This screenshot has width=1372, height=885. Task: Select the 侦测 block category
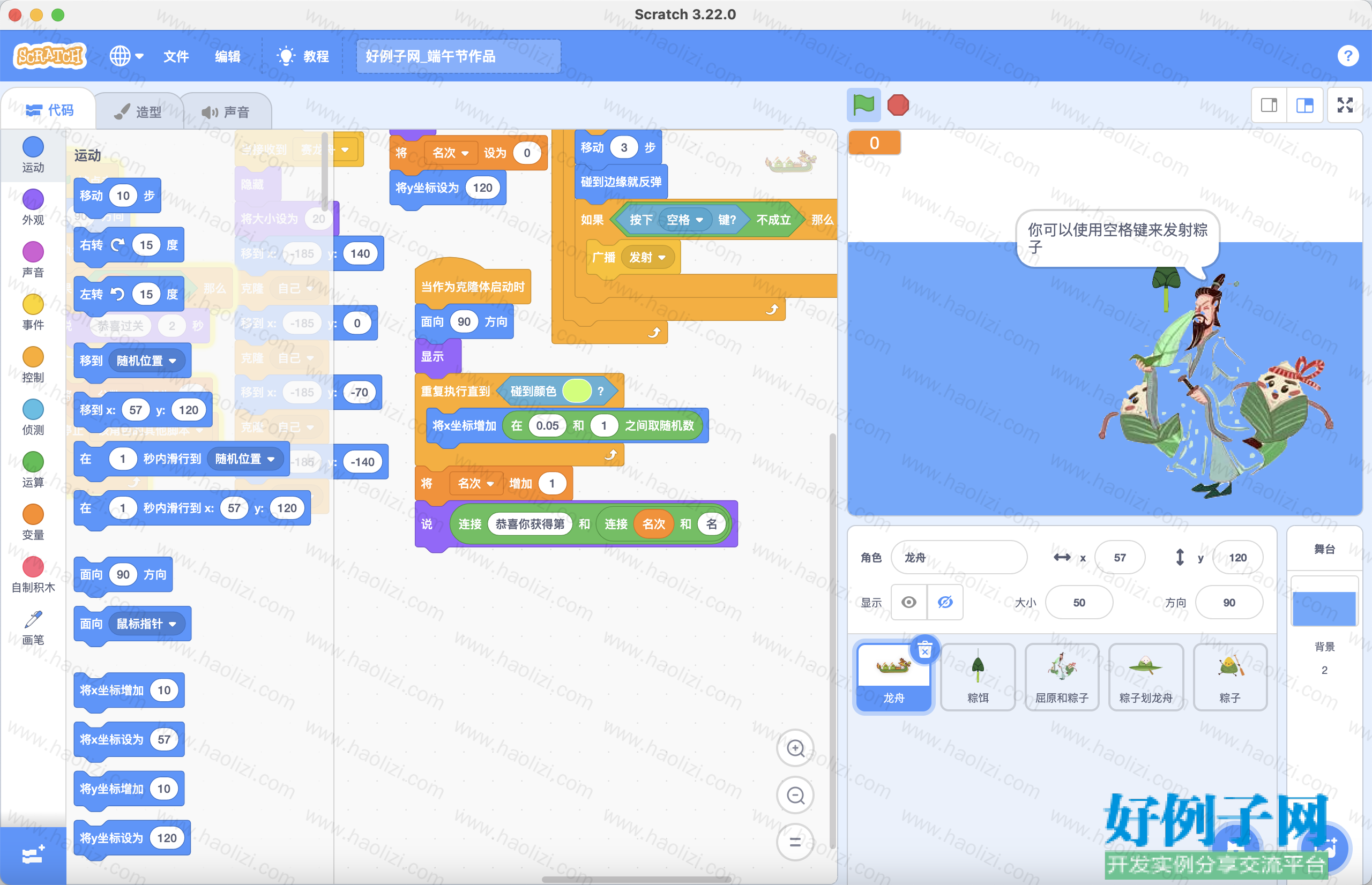pyautogui.click(x=33, y=418)
